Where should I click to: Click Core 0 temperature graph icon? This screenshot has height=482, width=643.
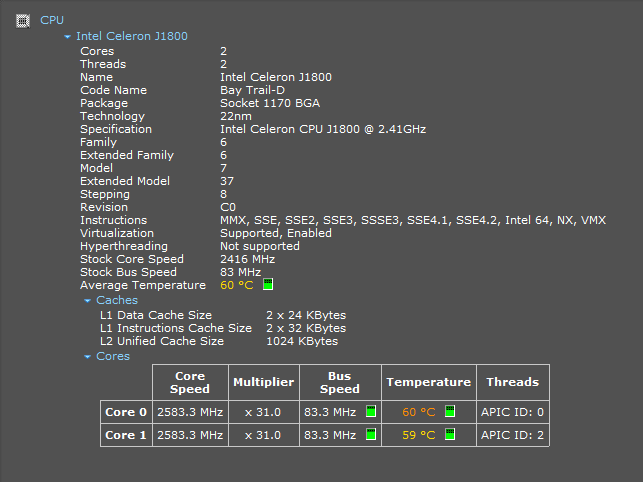[450, 411]
